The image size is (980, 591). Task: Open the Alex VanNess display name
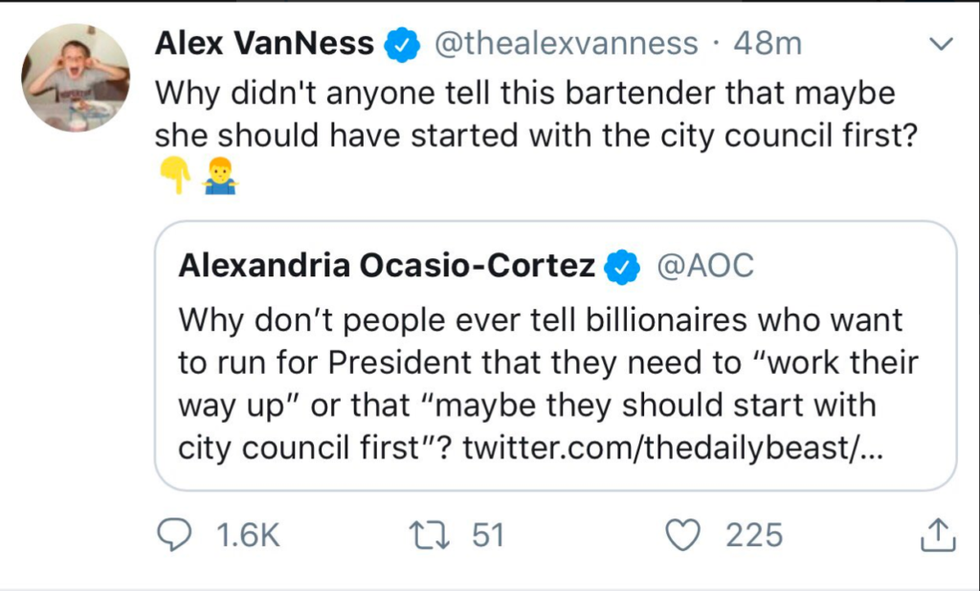(264, 44)
